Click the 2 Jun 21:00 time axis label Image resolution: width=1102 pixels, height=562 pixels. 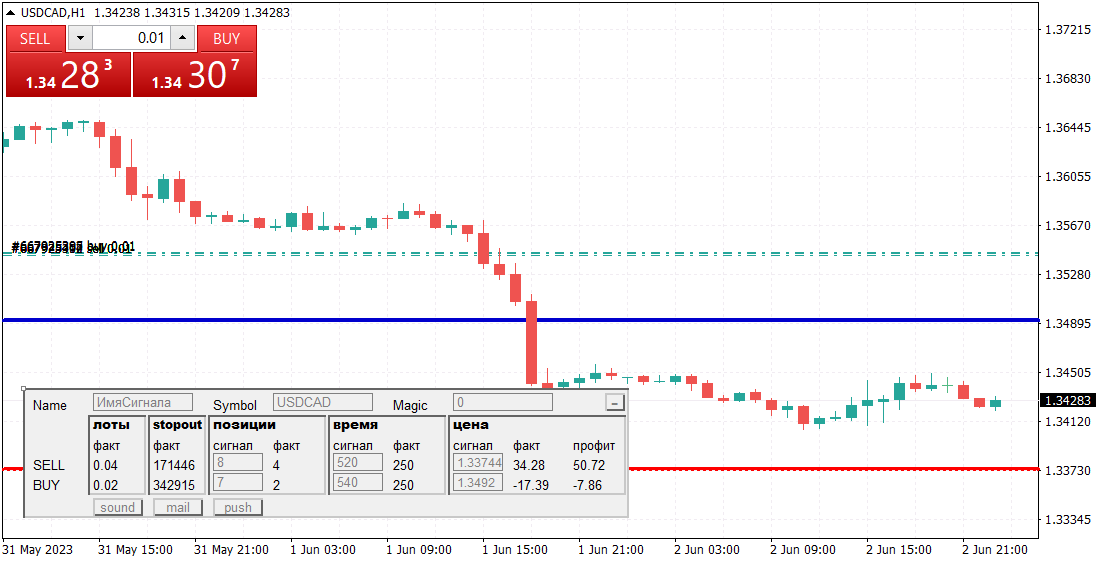click(x=994, y=549)
